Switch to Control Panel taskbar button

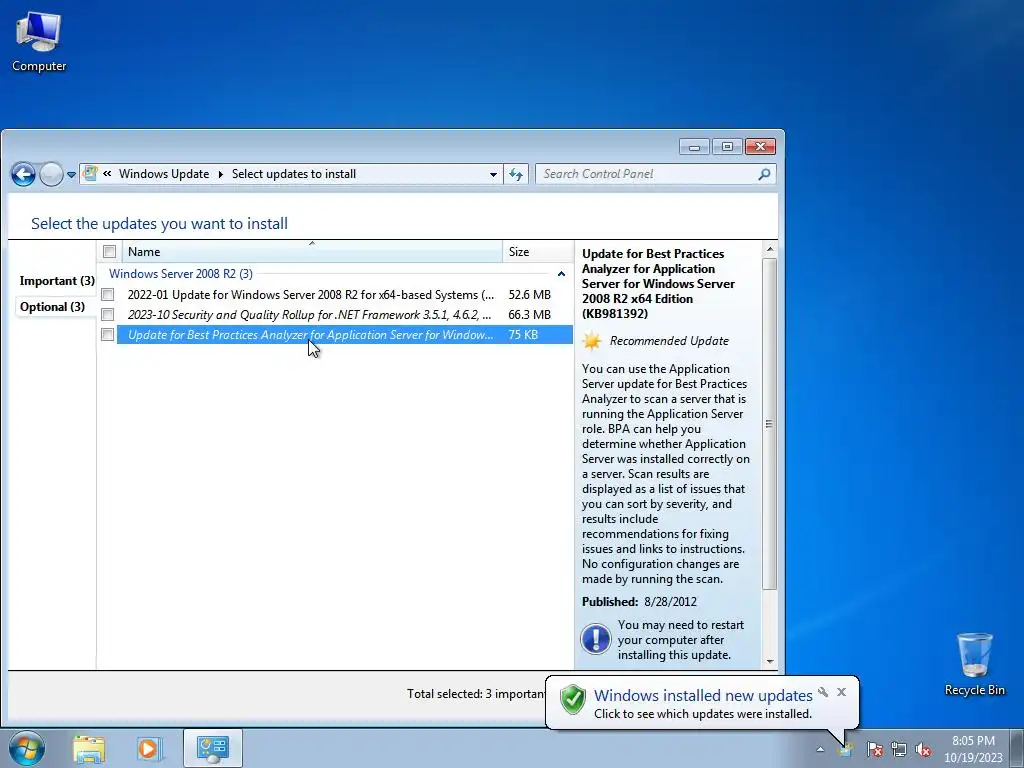[x=213, y=748]
